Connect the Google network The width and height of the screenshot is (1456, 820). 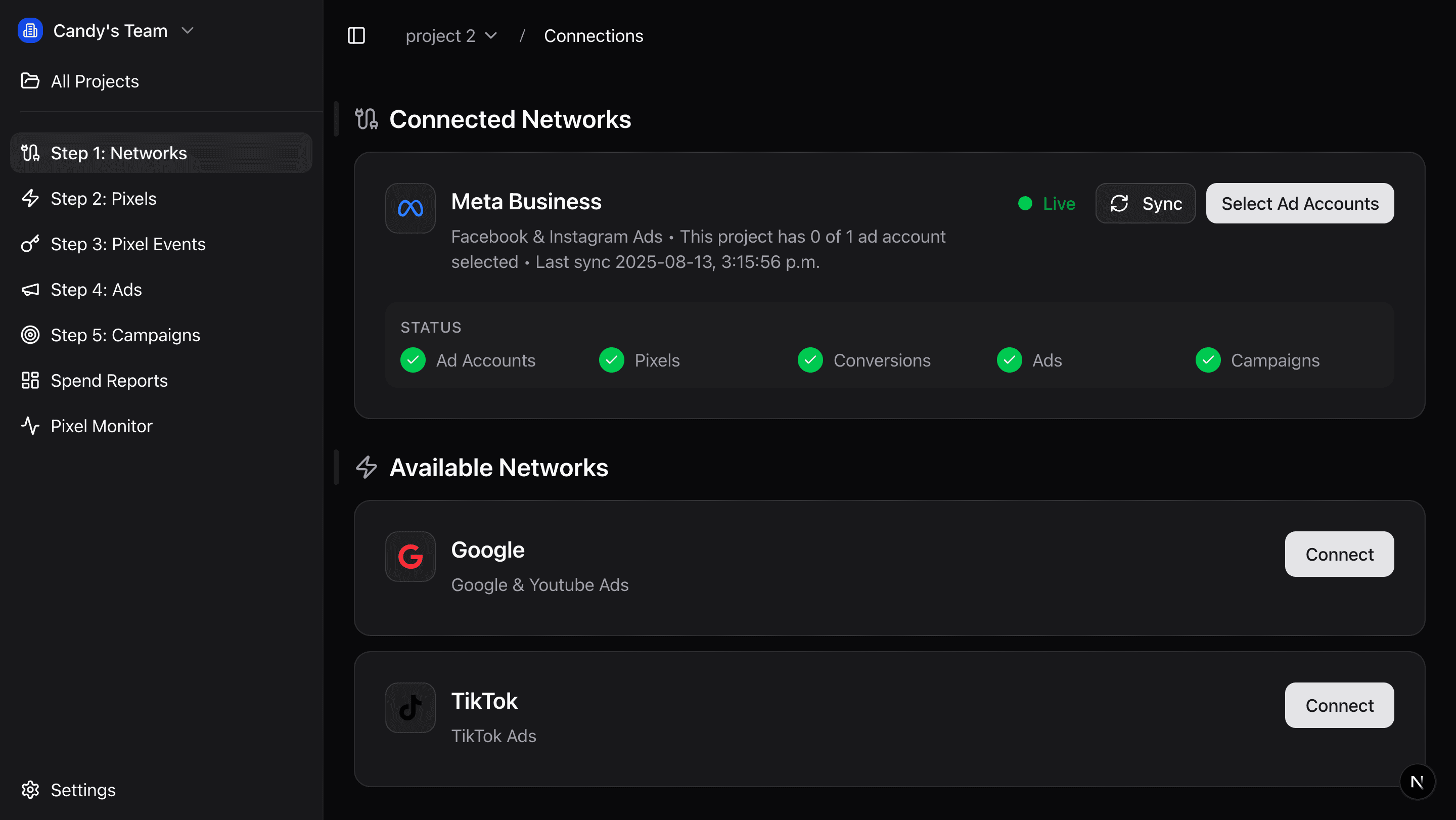tap(1339, 554)
